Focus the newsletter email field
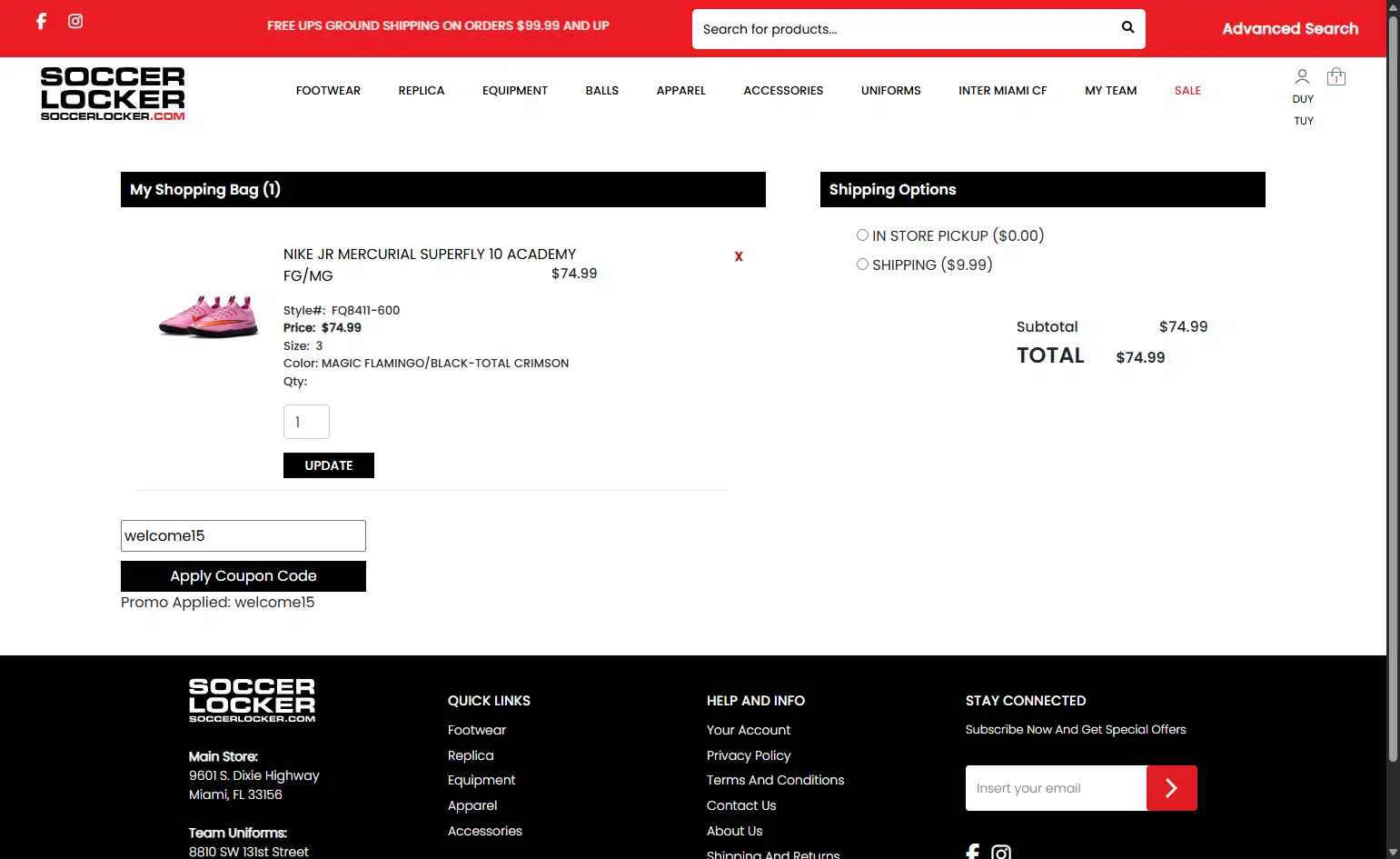This screenshot has width=1400, height=859. click(x=1056, y=788)
